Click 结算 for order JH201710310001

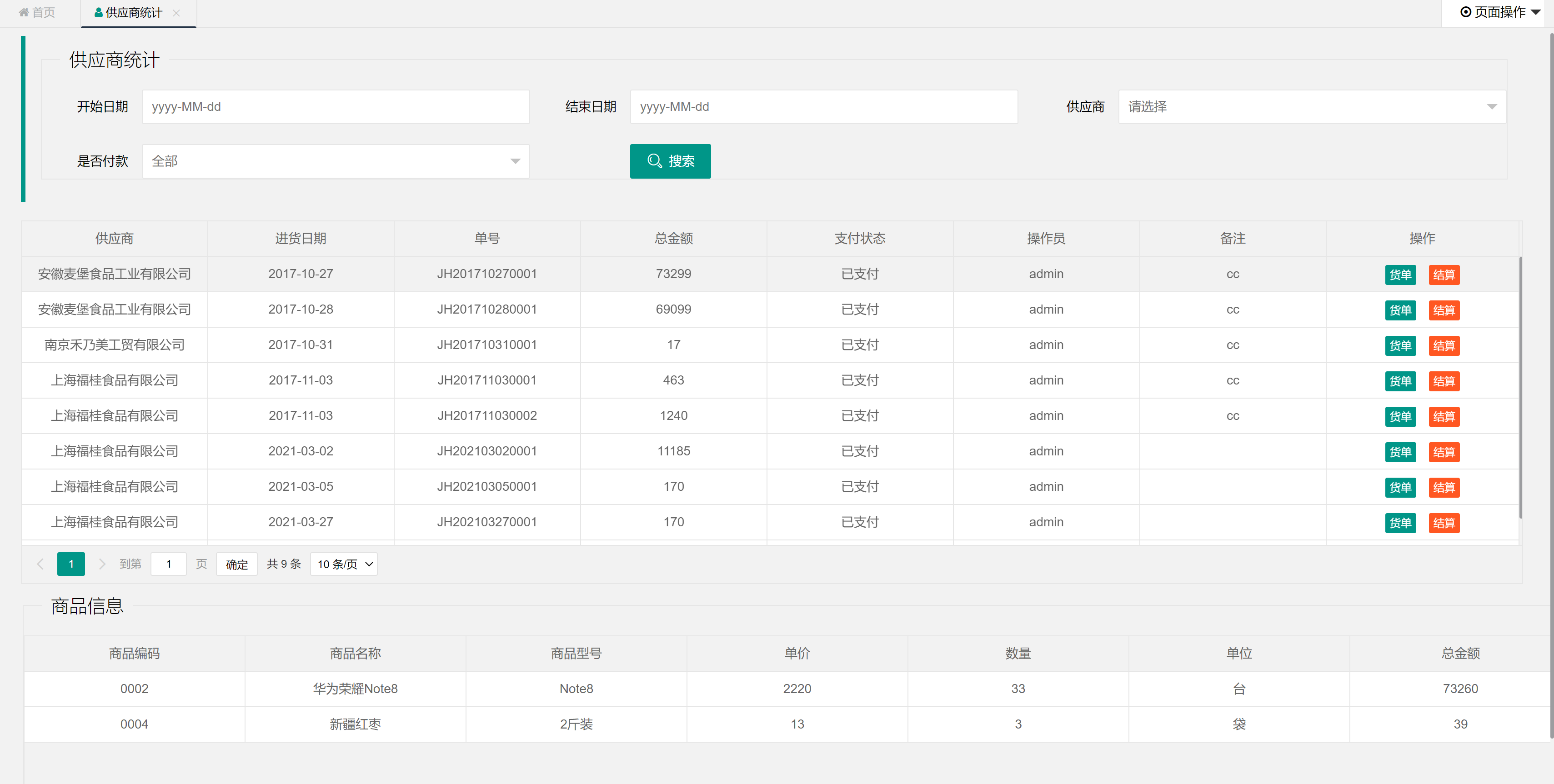click(x=1444, y=345)
